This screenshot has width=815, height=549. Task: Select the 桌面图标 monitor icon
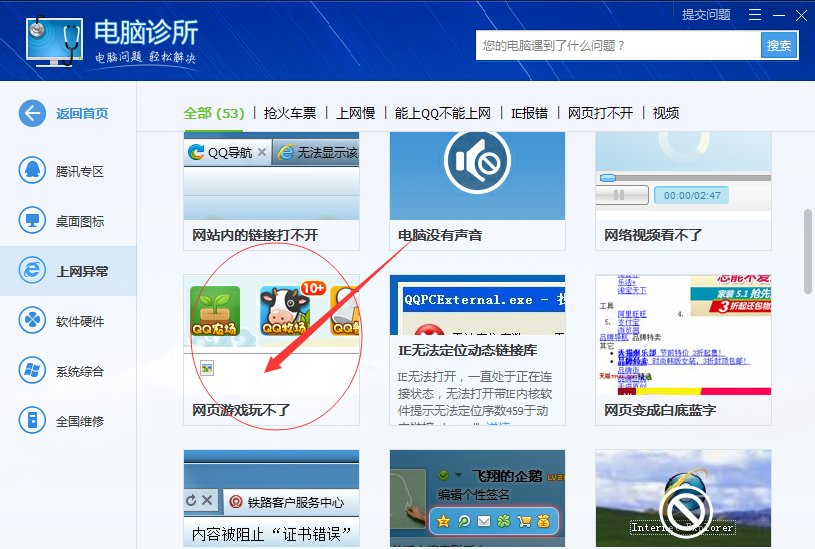pyautogui.click(x=32, y=220)
